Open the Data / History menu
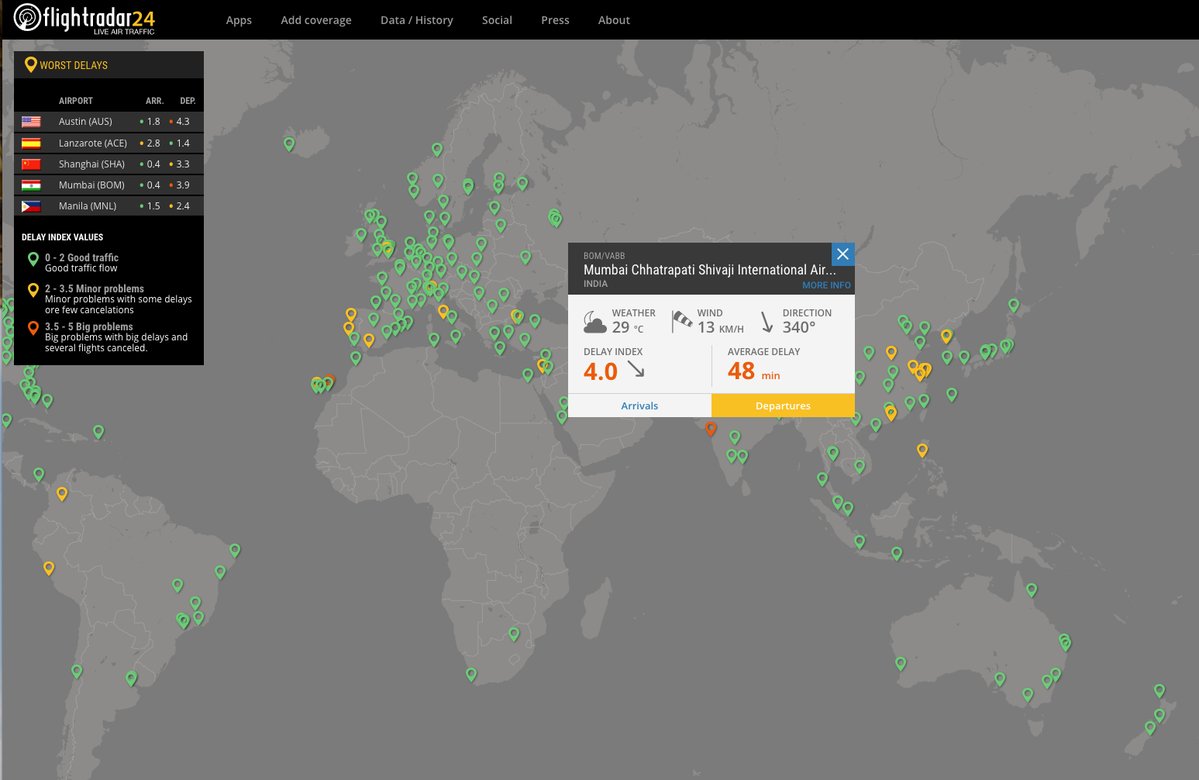This screenshot has width=1199, height=780. click(416, 20)
